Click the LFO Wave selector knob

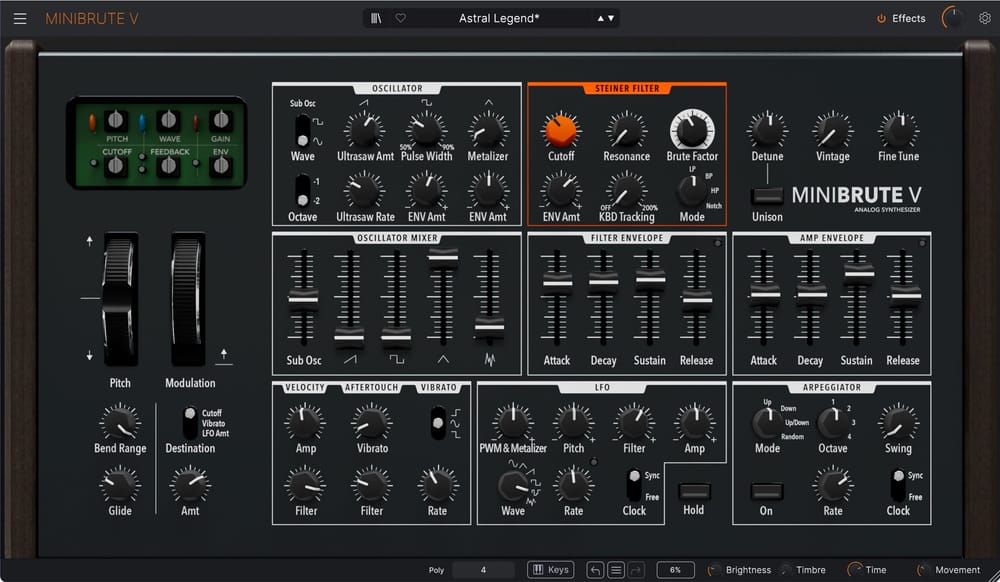point(513,486)
